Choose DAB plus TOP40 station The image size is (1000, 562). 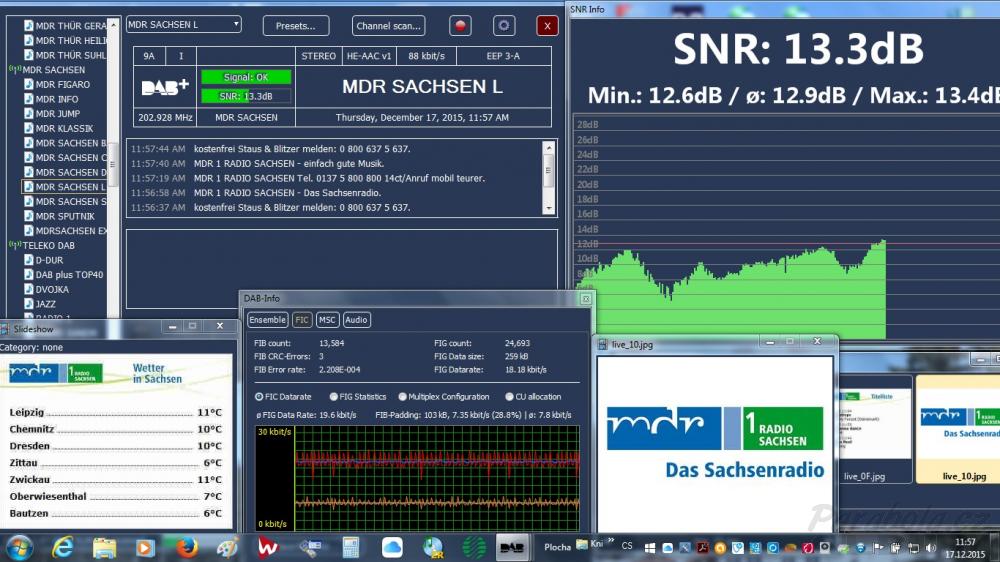69,275
